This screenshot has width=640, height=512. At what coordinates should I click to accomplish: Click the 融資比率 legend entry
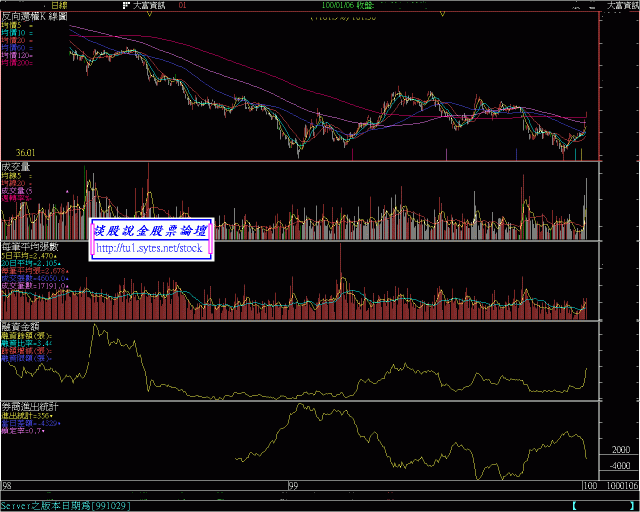click(x=27, y=343)
